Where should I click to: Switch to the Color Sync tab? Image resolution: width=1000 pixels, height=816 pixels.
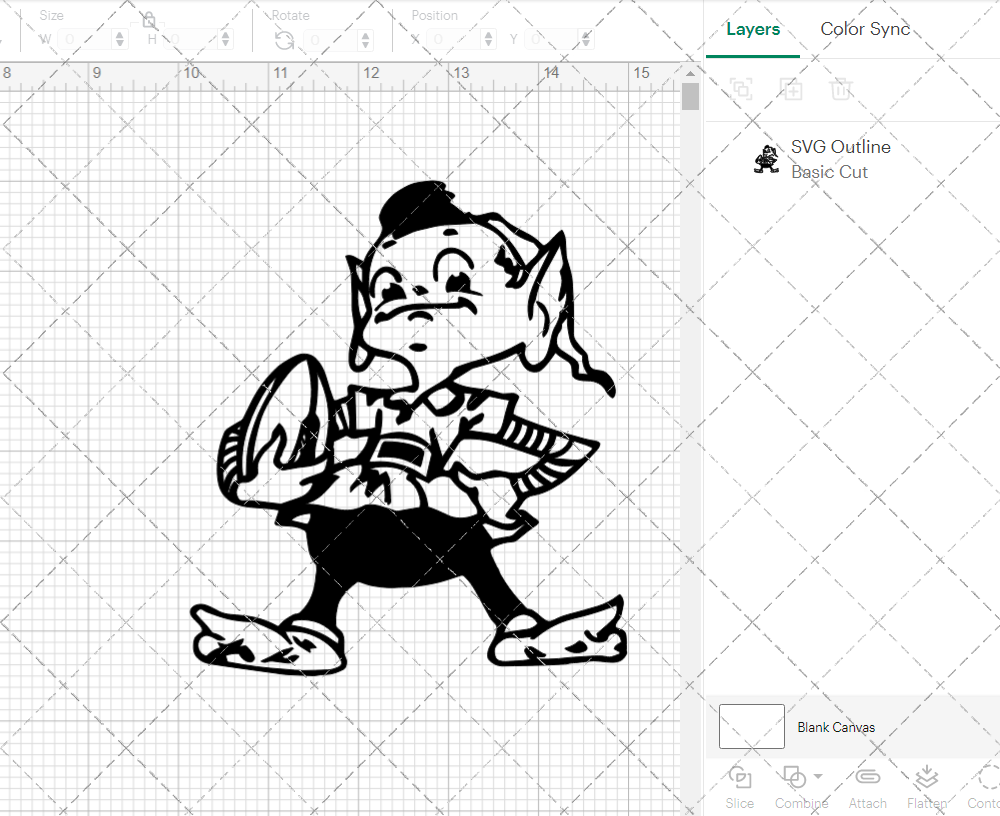tap(865, 29)
